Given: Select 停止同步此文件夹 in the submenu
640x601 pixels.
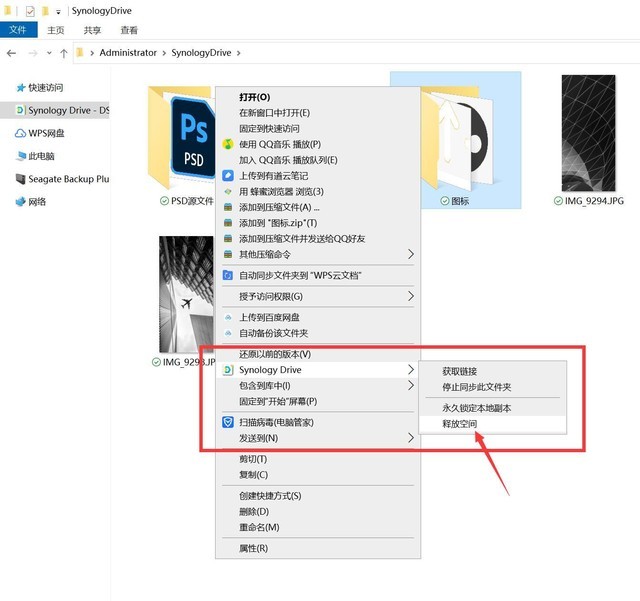Looking at the screenshot, I should [493, 387].
